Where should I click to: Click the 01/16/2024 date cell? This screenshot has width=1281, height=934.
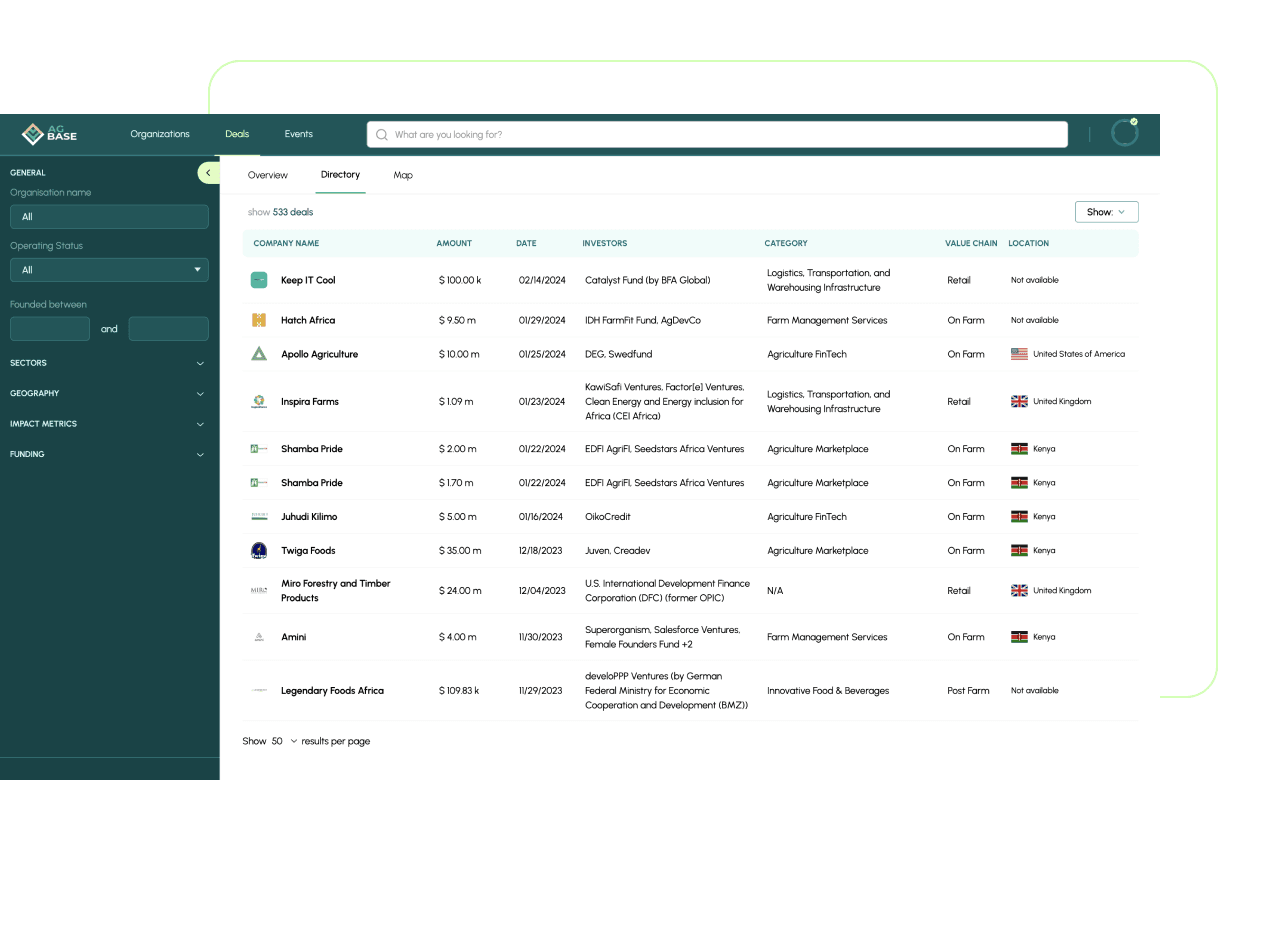pos(541,517)
